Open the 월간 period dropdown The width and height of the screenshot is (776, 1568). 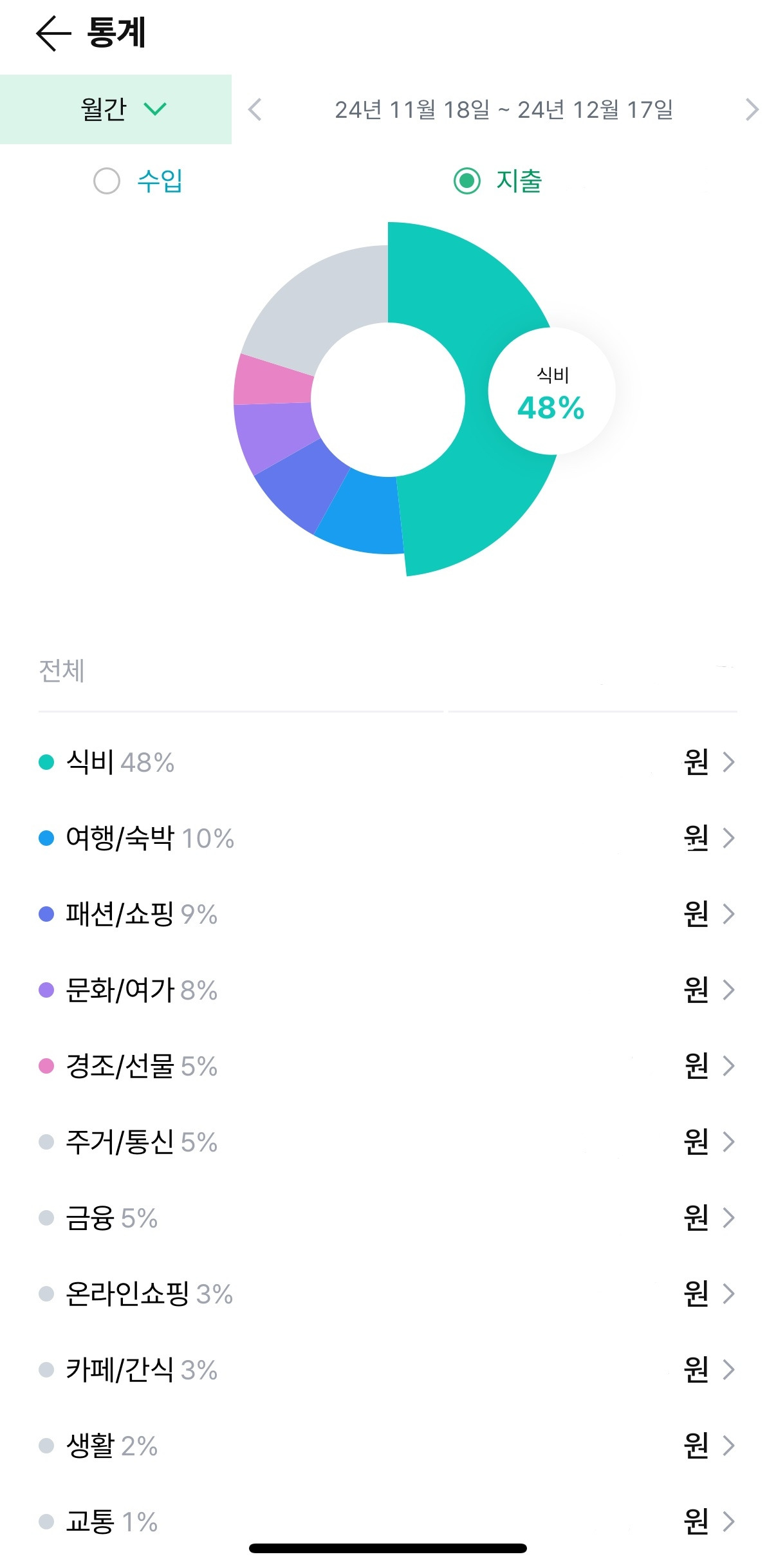[116, 109]
